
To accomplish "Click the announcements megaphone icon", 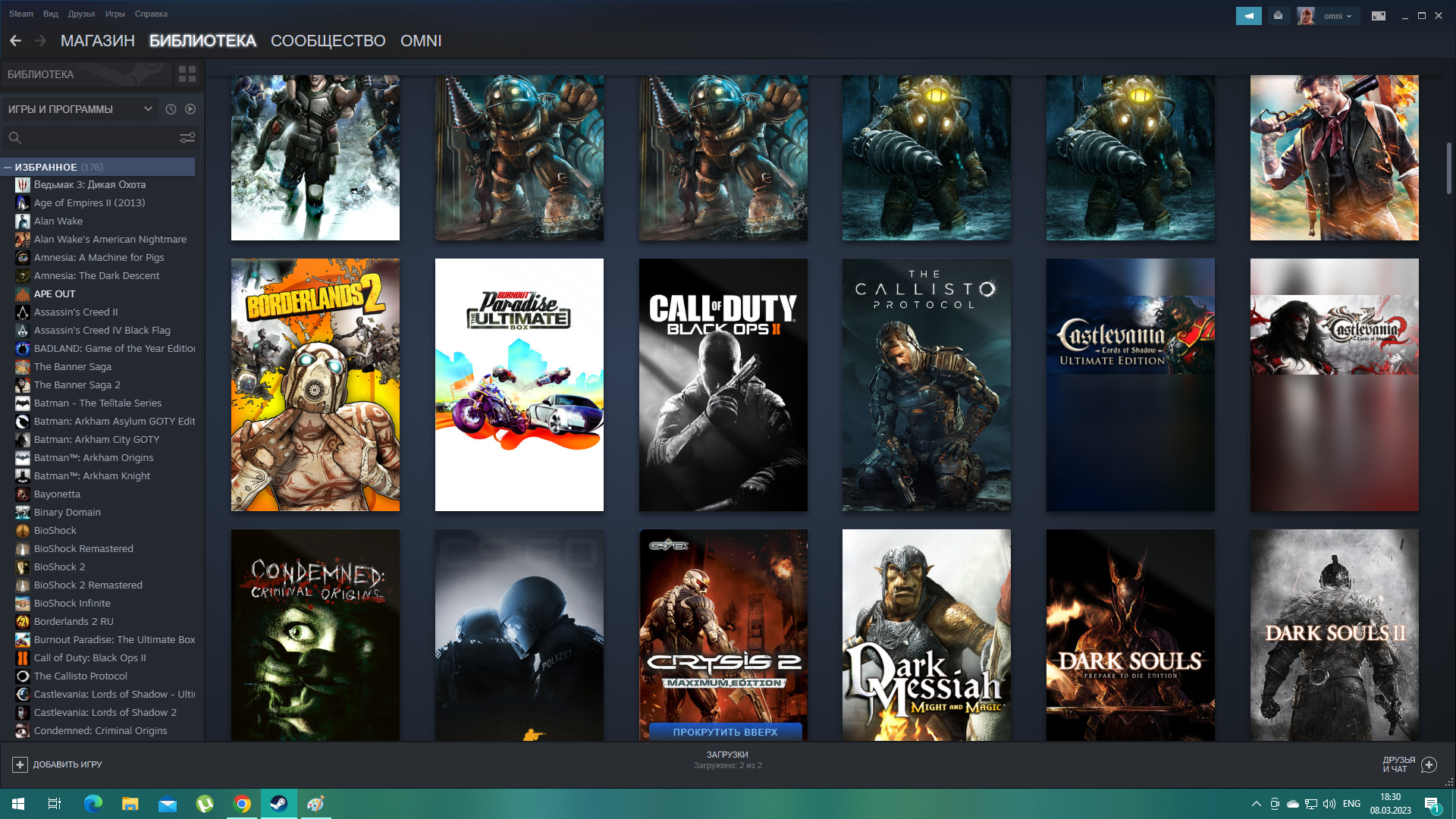I will (x=1248, y=16).
